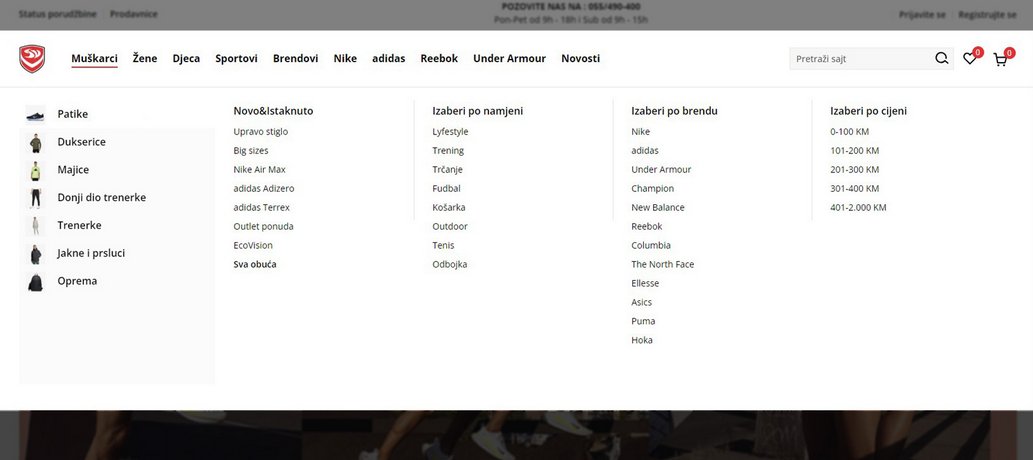Open the shopping cart icon

click(1000, 60)
